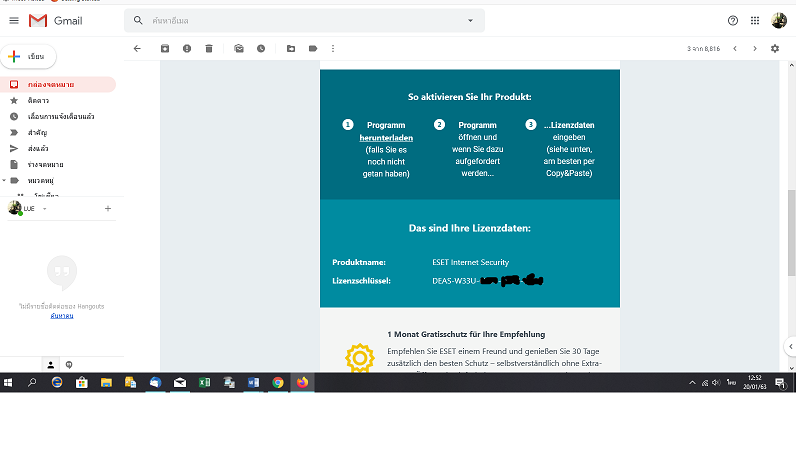
Task: Report this email as spam
Action: click(x=187, y=48)
